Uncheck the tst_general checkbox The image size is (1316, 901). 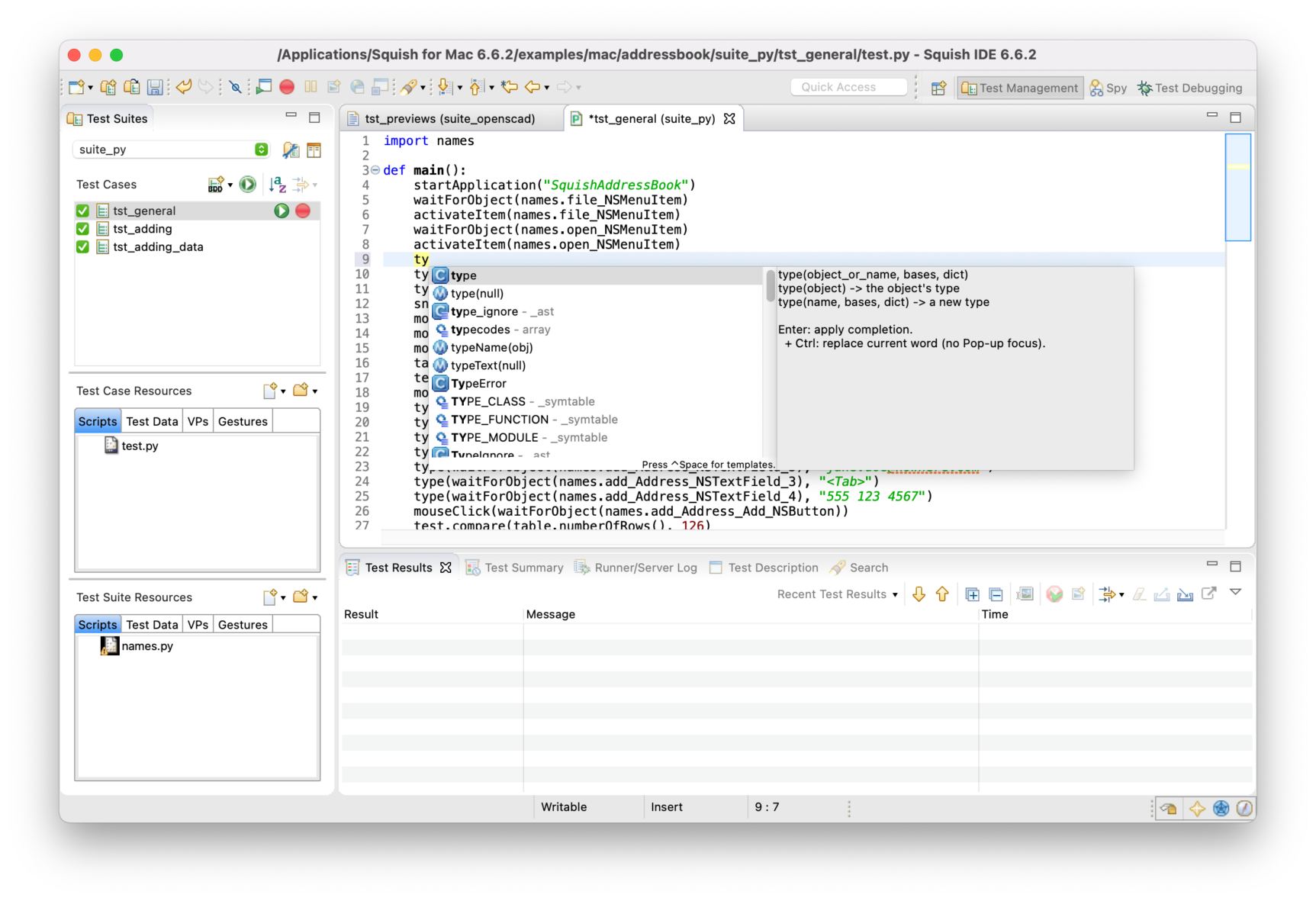83,211
